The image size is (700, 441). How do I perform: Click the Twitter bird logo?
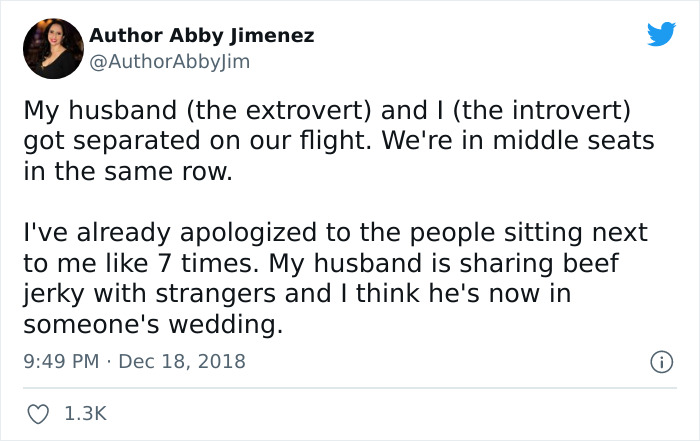[x=660, y=35]
